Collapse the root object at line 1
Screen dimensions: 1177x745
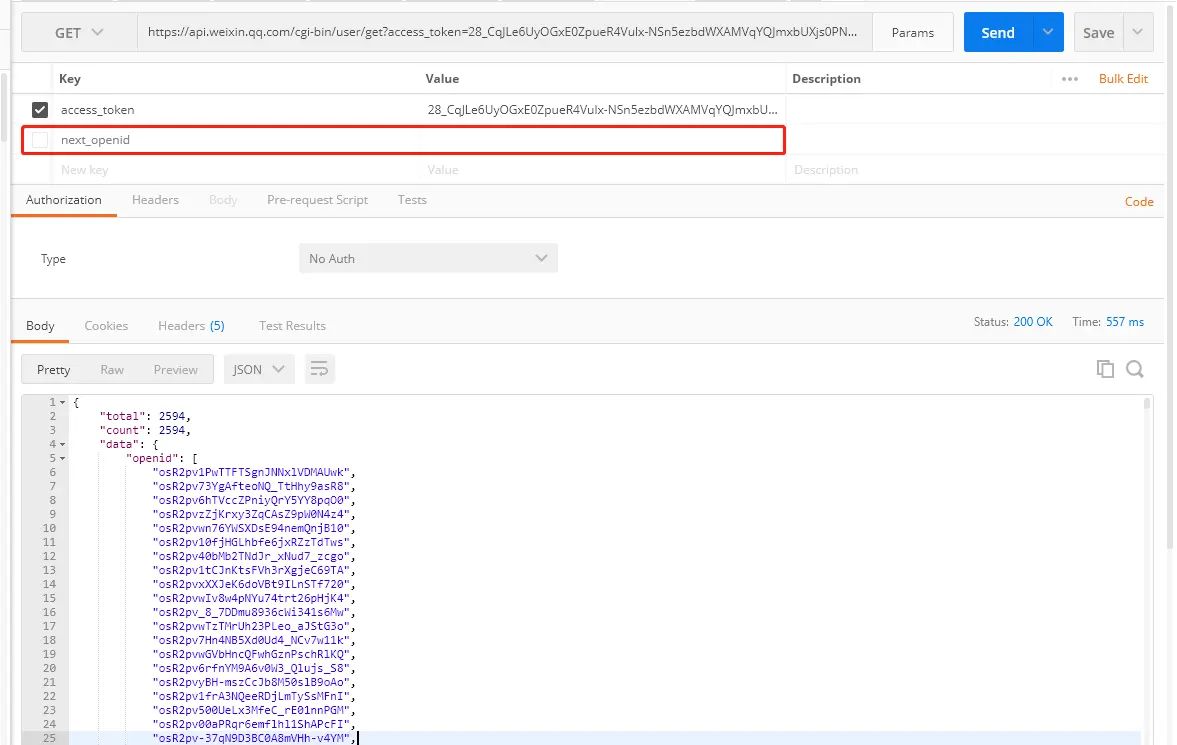point(62,403)
